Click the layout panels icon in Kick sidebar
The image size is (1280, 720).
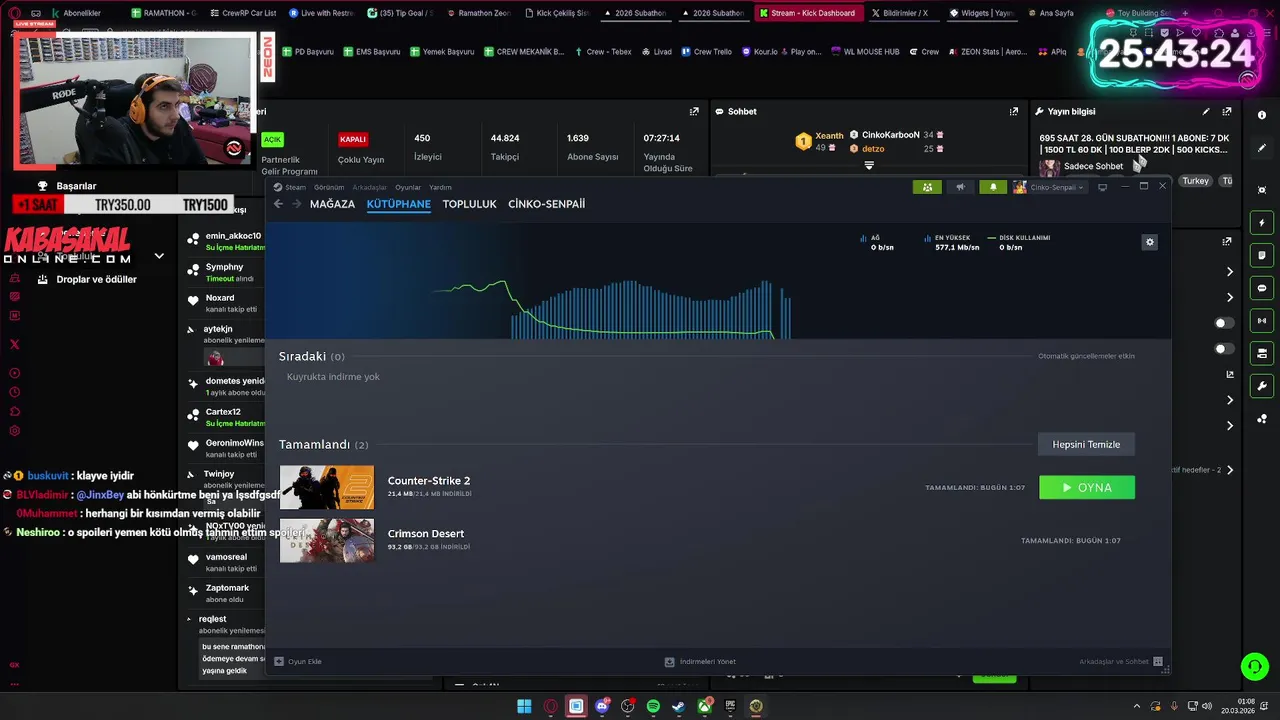point(1262,354)
